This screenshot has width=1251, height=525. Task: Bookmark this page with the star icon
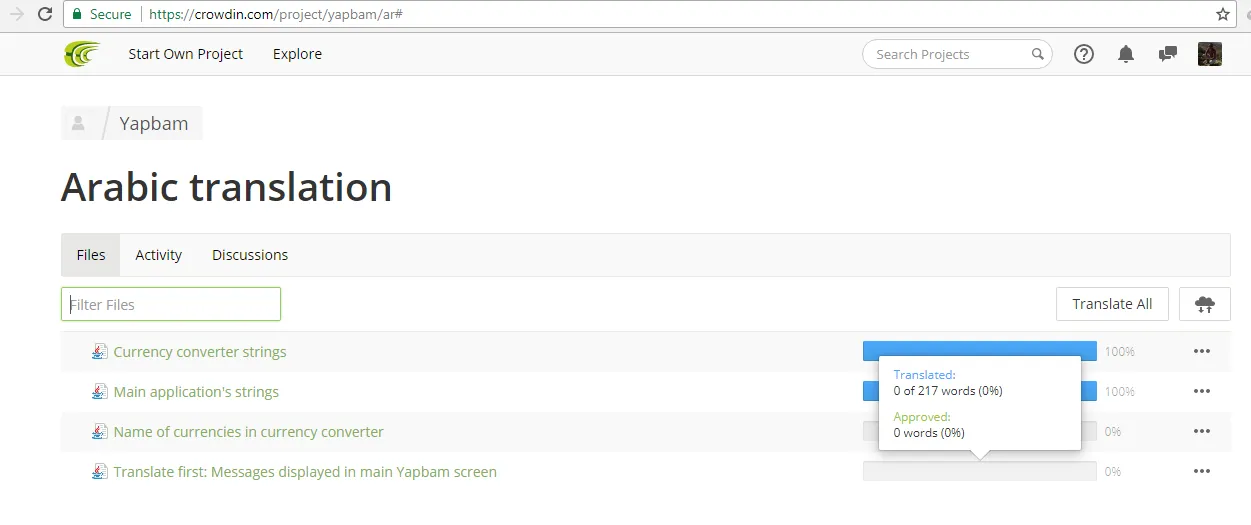1223,14
